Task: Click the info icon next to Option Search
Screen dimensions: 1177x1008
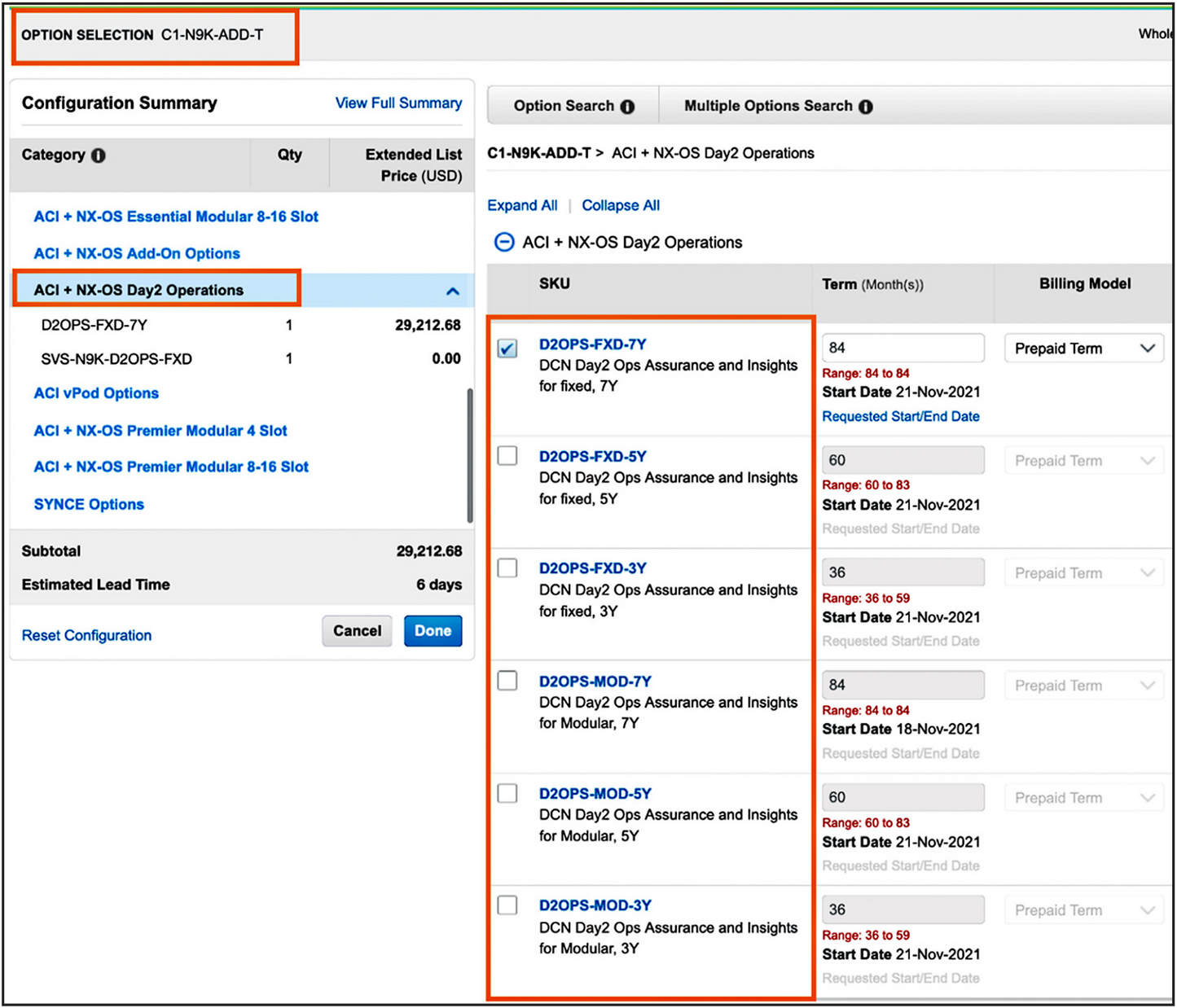Action: pyautogui.click(x=627, y=107)
